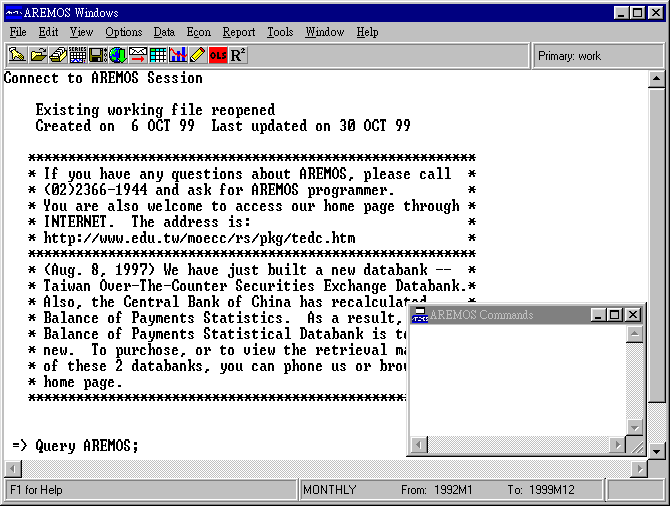Click the globe download toolbar icon
This screenshot has height=506, width=670.
[x=118, y=55]
